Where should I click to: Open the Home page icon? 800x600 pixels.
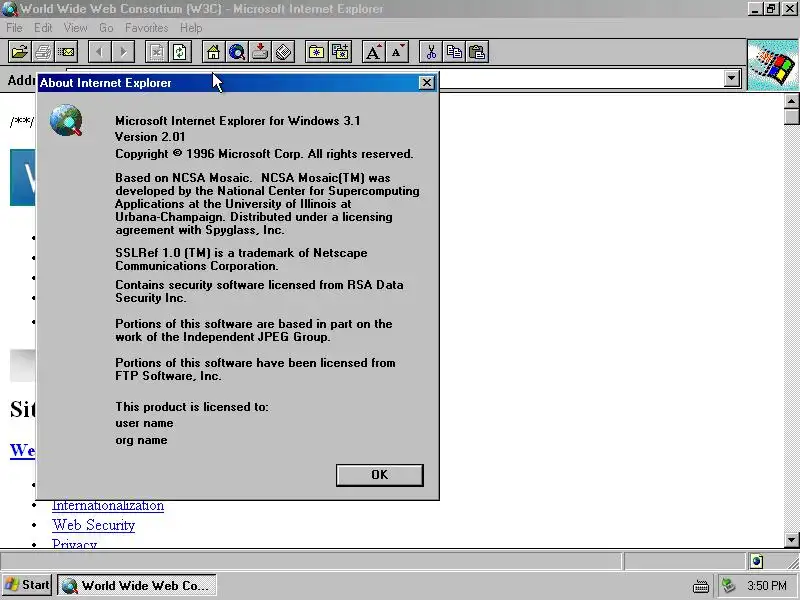(x=213, y=52)
